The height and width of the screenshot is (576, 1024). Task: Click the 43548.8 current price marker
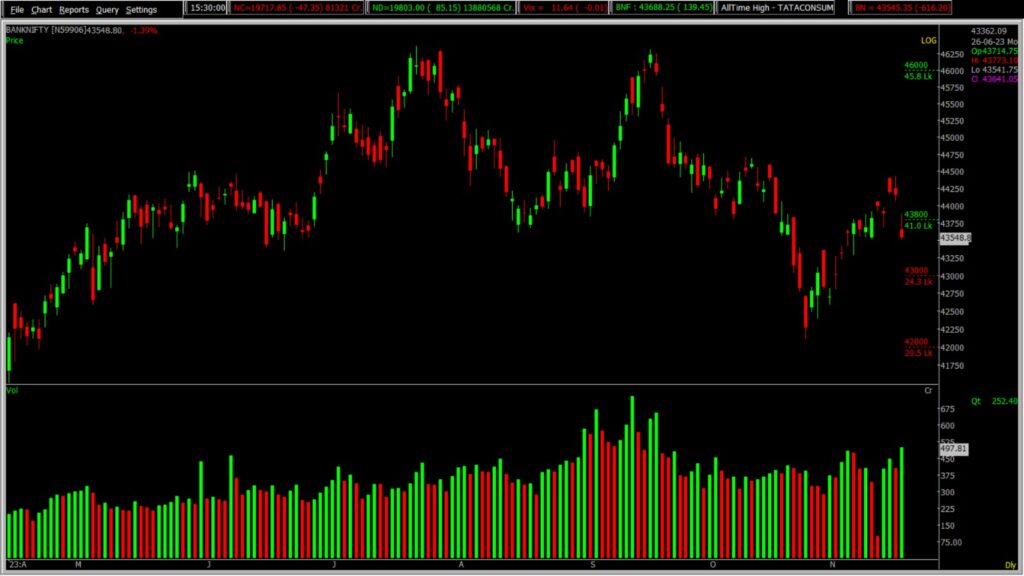tap(955, 238)
